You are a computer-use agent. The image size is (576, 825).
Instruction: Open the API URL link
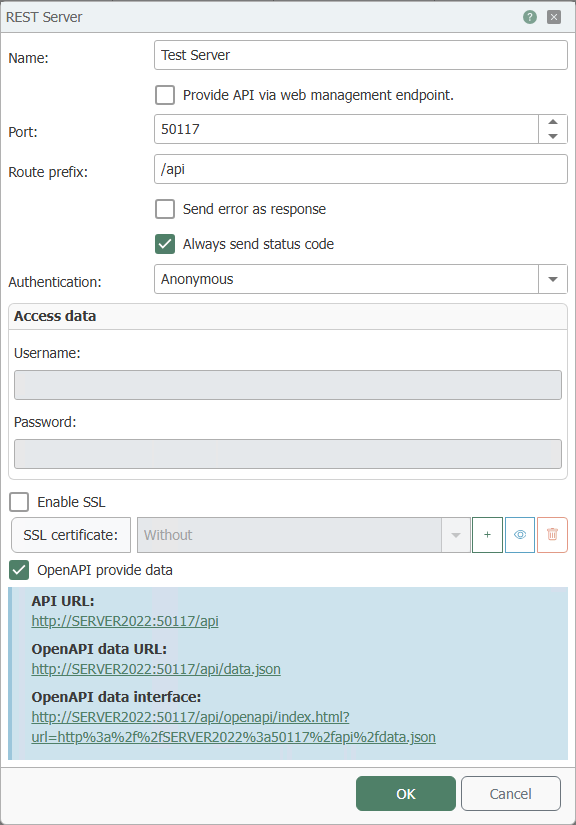(125, 621)
